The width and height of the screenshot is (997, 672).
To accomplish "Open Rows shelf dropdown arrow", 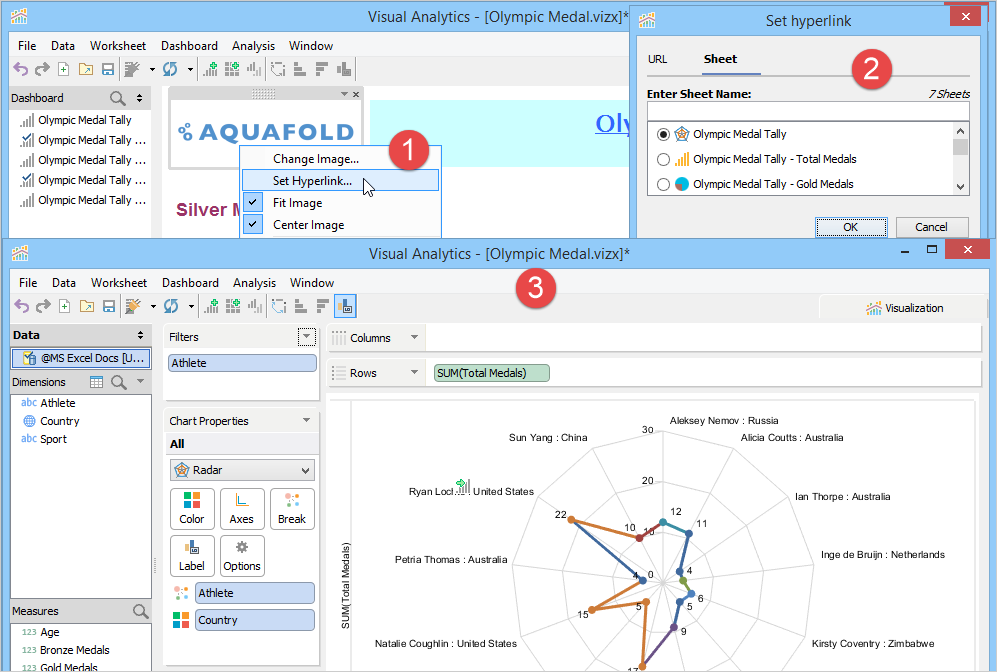I will pos(415,372).
